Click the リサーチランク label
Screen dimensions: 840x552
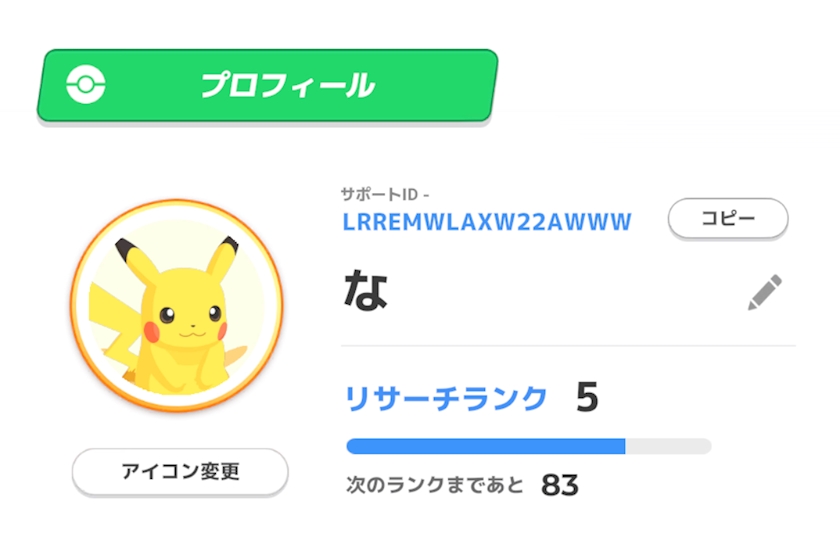pos(446,399)
